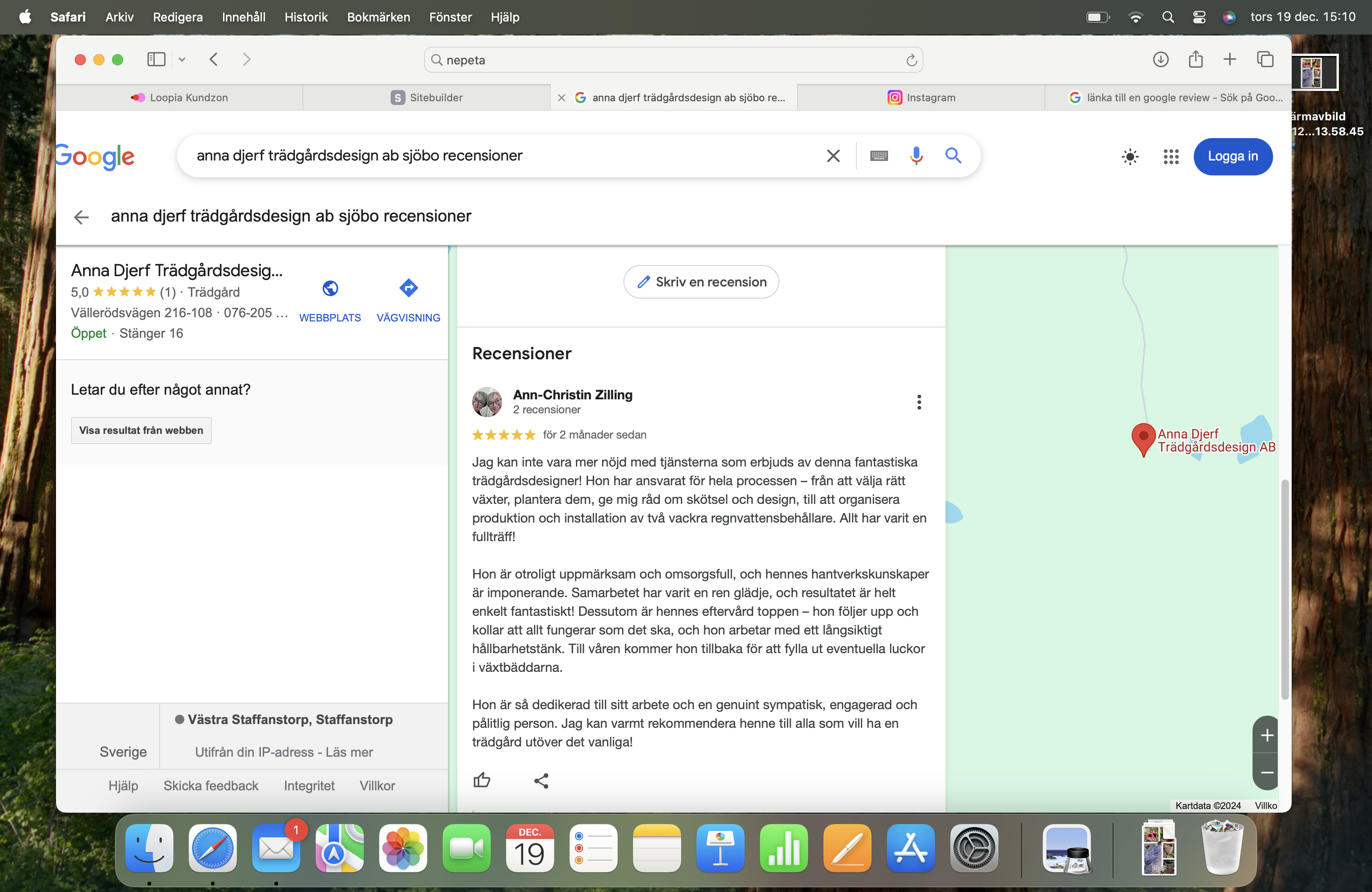Open Hjälp footer link
1372x892 pixels.
point(123,785)
